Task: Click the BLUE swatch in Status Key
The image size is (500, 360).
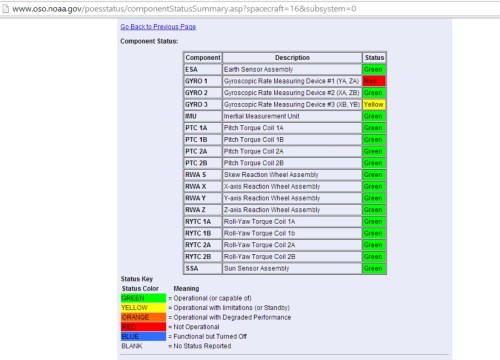Action: point(143,336)
